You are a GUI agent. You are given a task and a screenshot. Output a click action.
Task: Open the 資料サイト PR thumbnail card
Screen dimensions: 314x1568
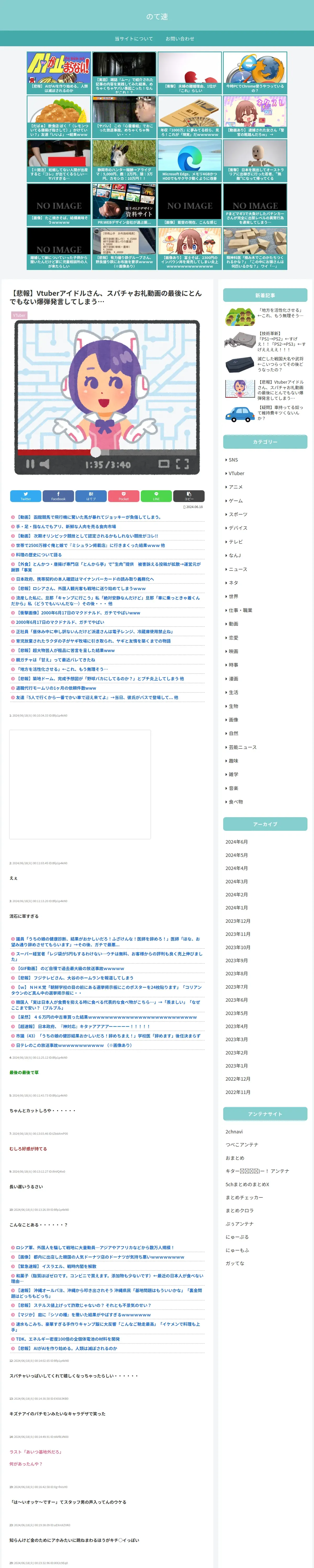coord(124,205)
